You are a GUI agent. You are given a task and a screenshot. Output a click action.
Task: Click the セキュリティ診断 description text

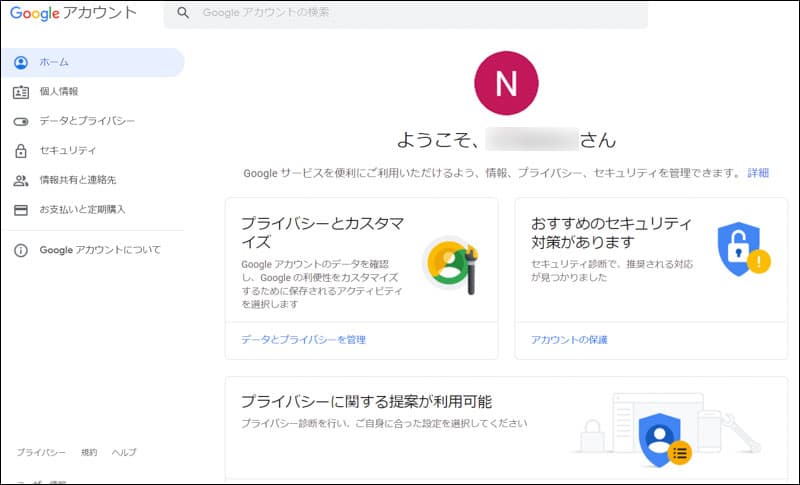612,271
